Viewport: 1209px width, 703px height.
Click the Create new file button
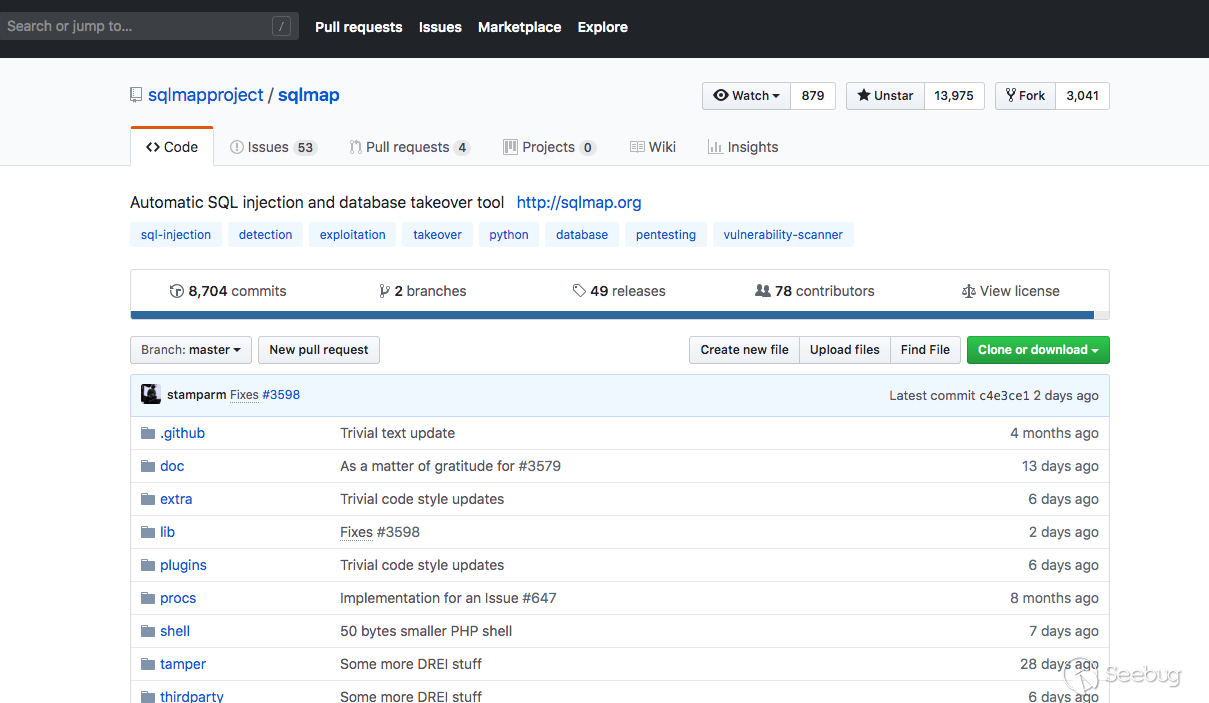744,350
